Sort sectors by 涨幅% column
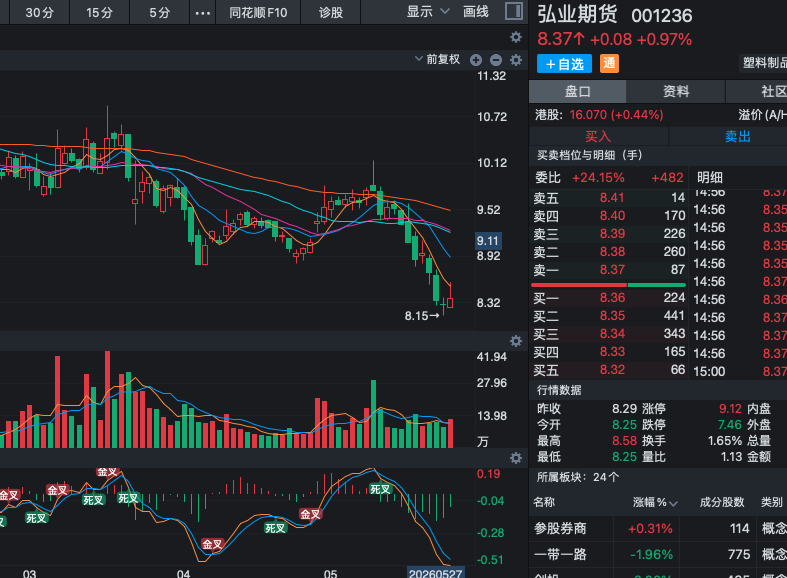The width and height of the screenshot is (787, 578). click(x=655, y=502)
